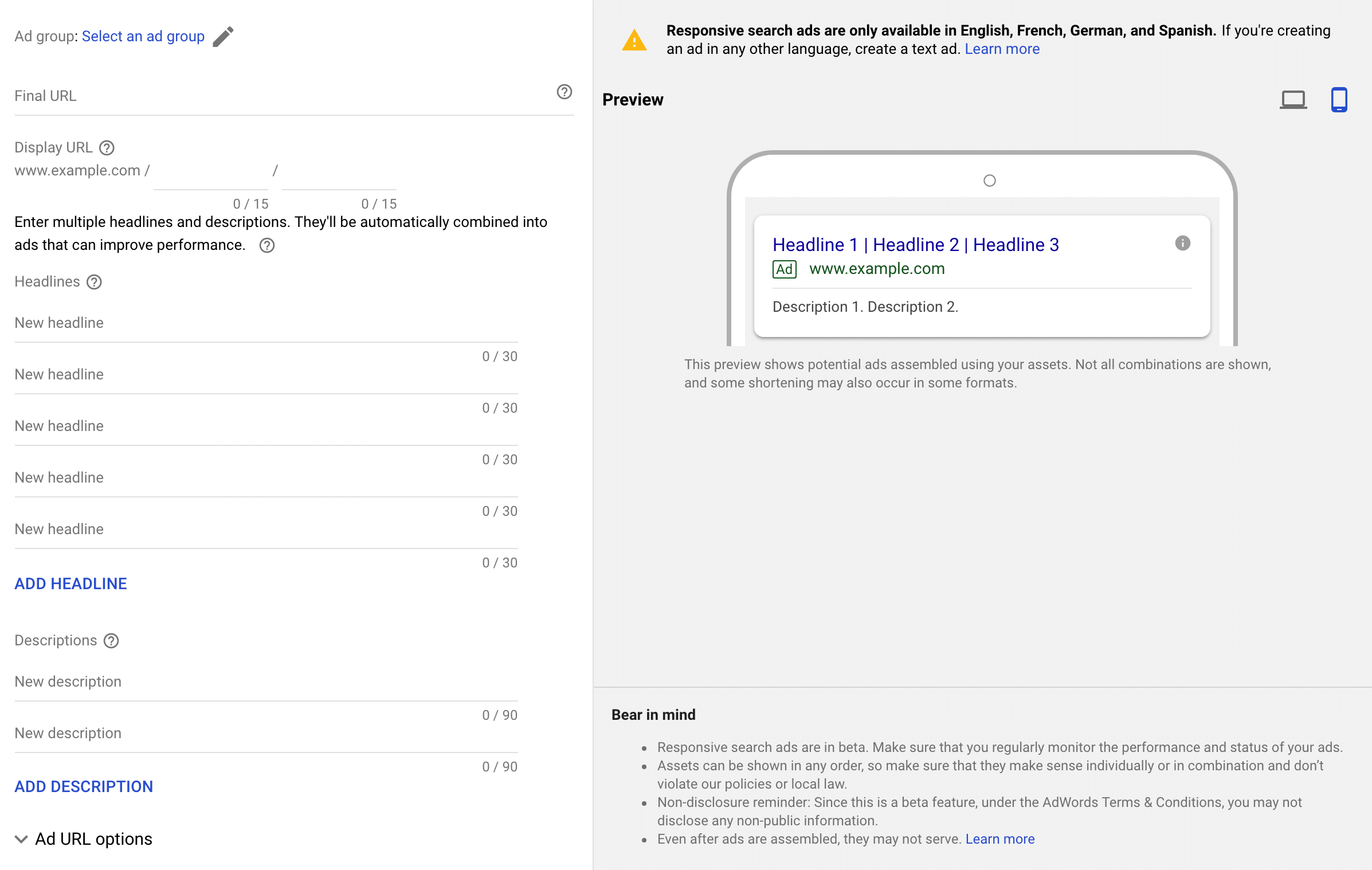This screenshot has height=870, width=1372.
Task: Click the first Display URL path field
Action: click(x=211, y=172)
